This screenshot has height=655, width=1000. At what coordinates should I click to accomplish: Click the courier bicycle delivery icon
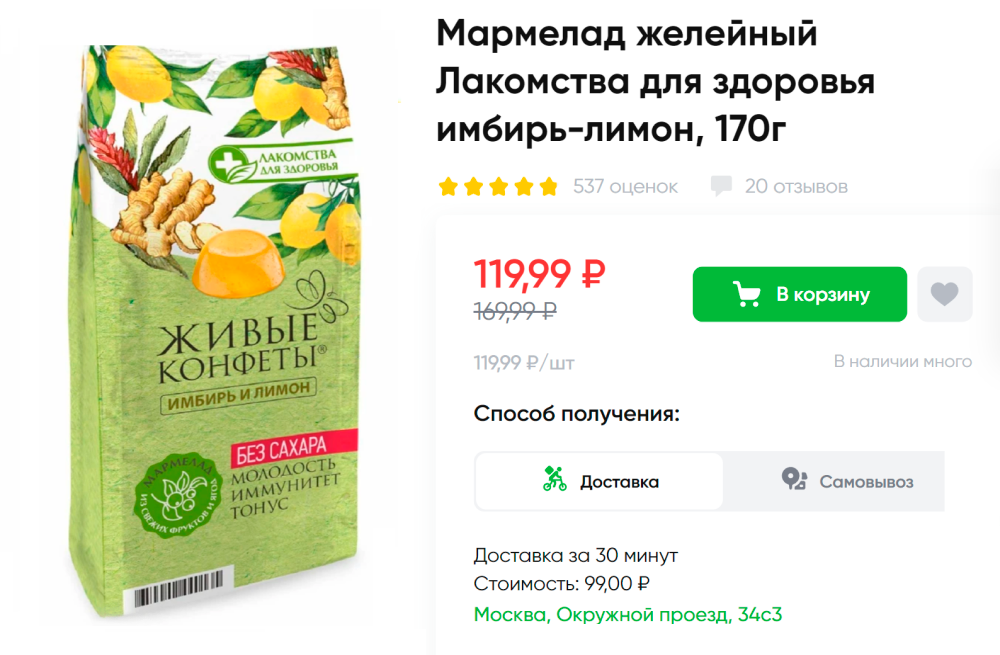[555, 479]
